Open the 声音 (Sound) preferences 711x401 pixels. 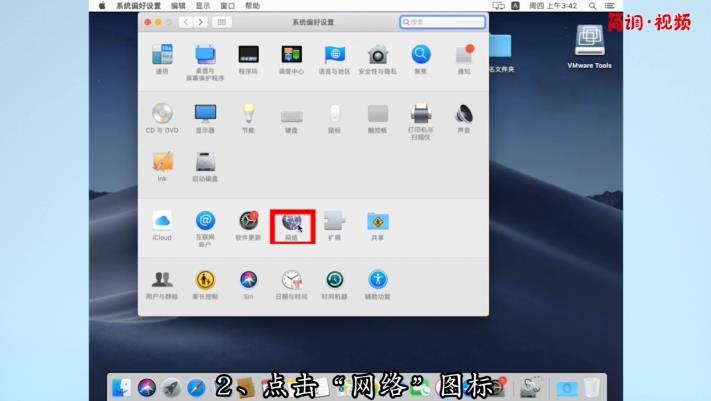coord(463,118)
